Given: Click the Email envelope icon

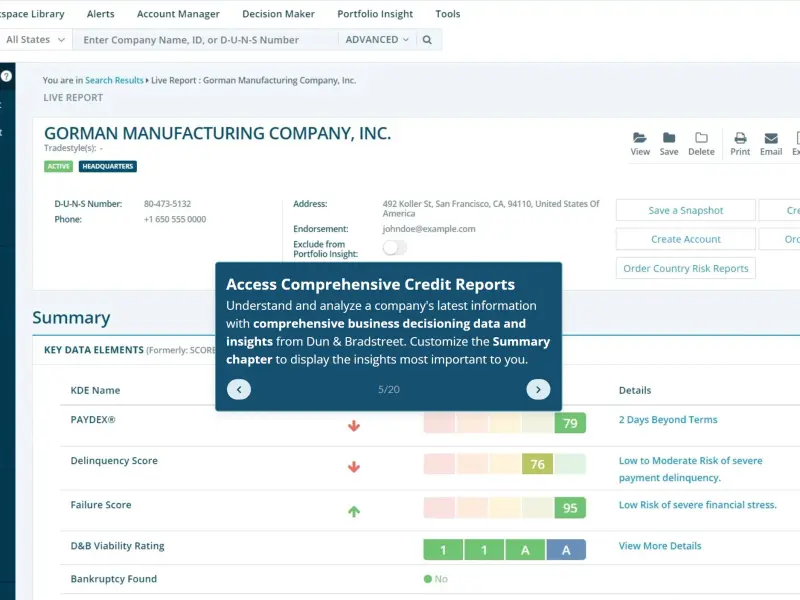Looking at the screenshot, I should (771, 138).
